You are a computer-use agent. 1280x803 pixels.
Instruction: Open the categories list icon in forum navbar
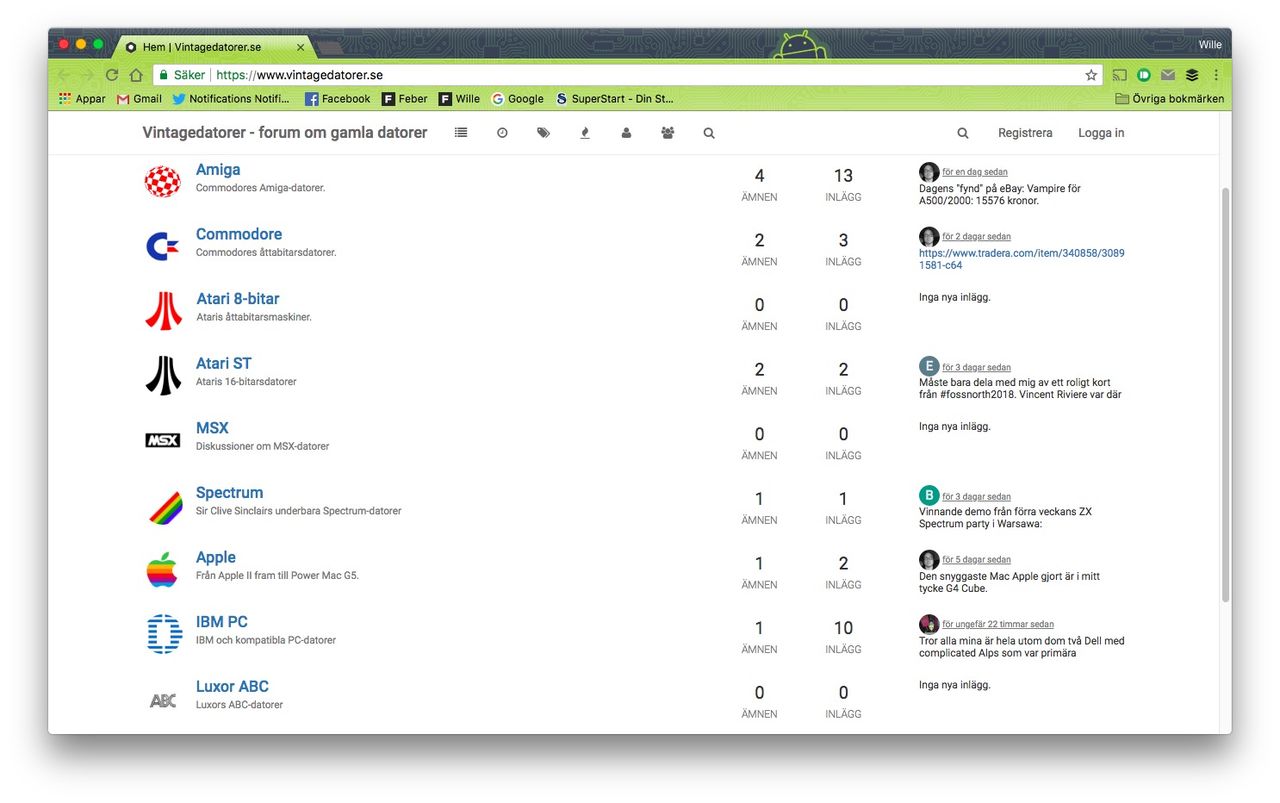(x=460, y=133)
